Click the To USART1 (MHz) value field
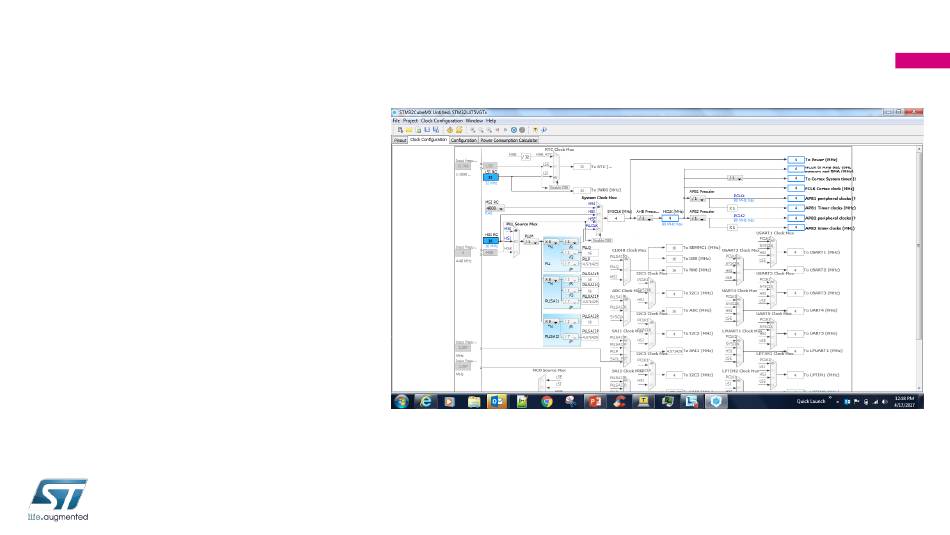The image size is (950, 535). point(796,252)
